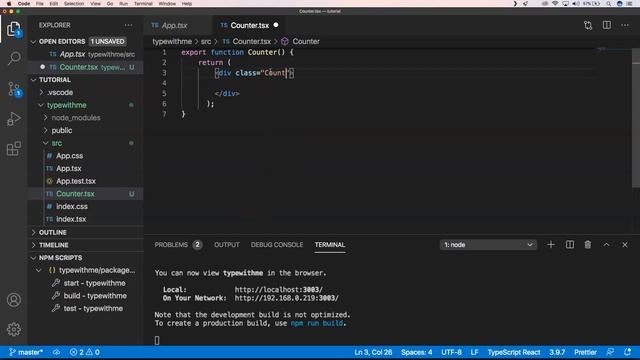
Task: Kill the terminal with trash icon
Action: pyautogui.click(x=588, y=244)
